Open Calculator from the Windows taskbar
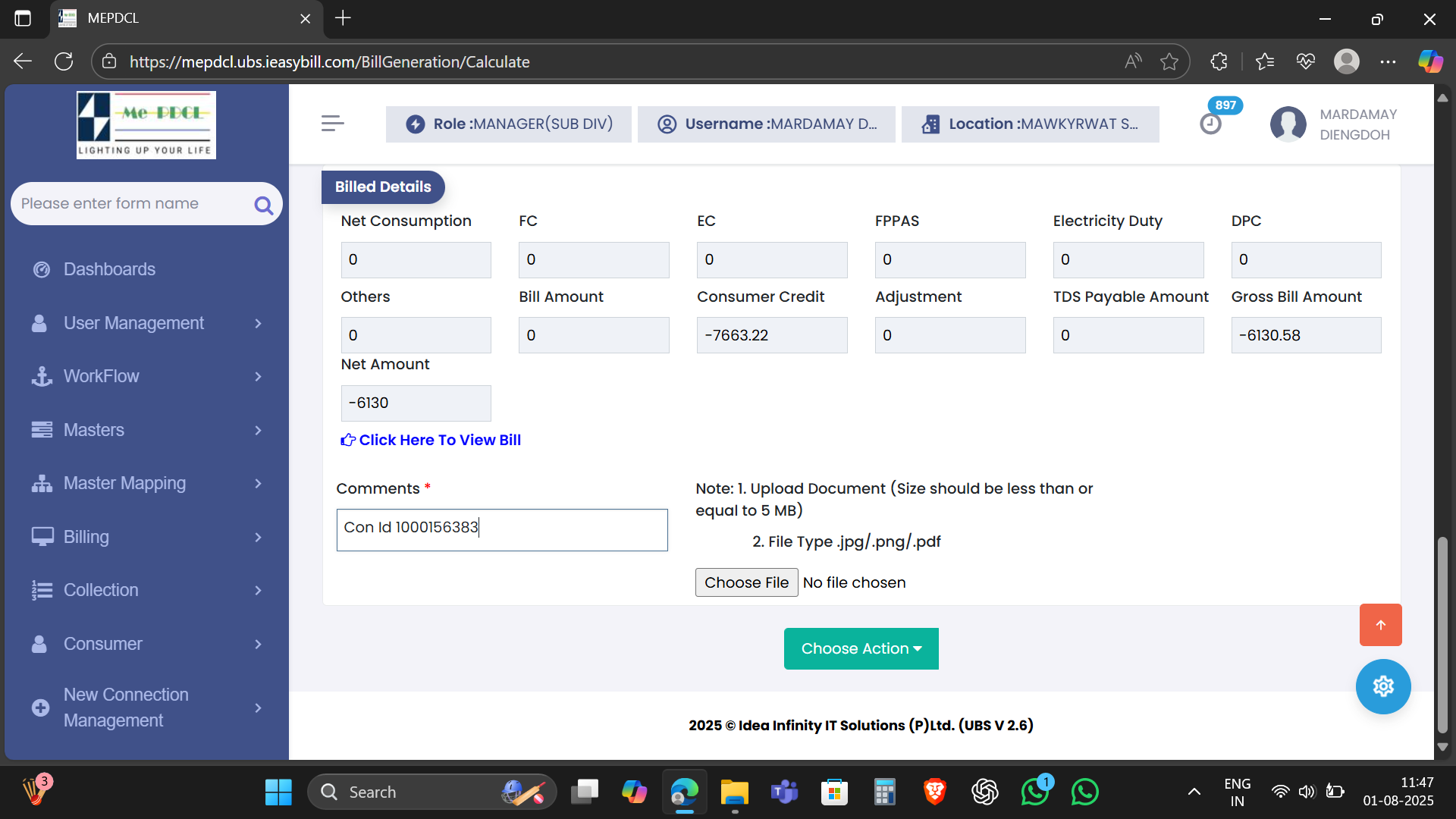The height and width of the screenshot is (819, 1456). tap(884, 792)
